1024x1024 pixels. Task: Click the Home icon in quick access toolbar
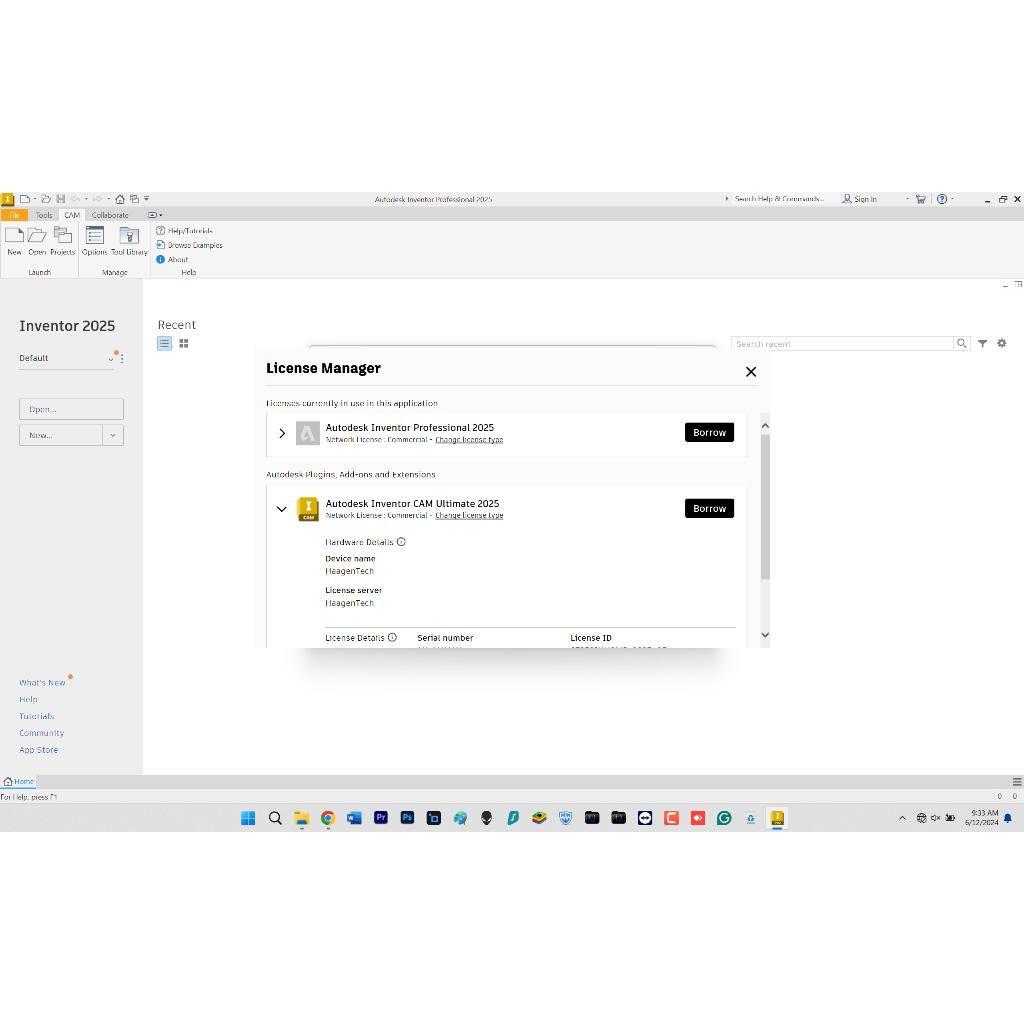pyautogui.click(x=120, y=199)
